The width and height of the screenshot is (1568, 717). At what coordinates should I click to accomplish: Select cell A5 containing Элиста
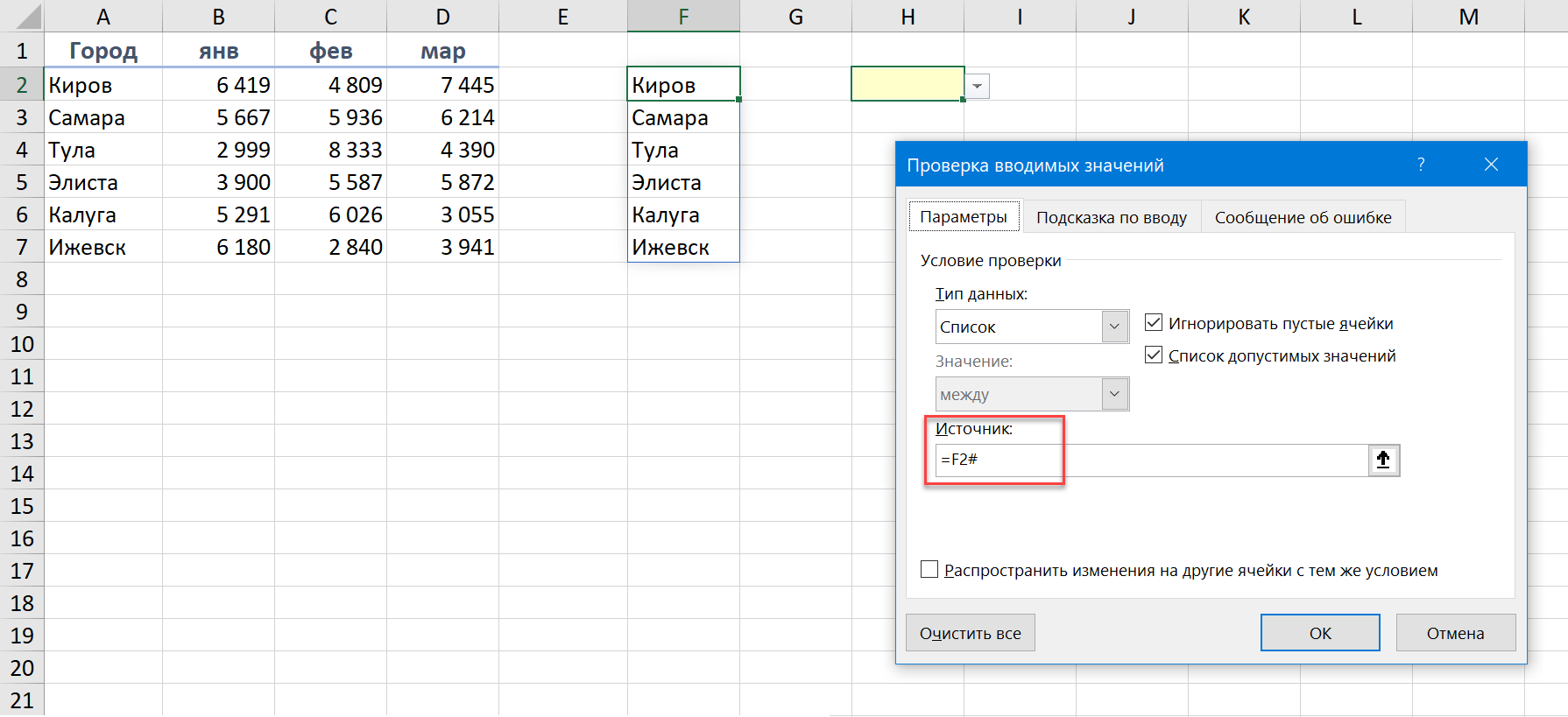(103, 182)
